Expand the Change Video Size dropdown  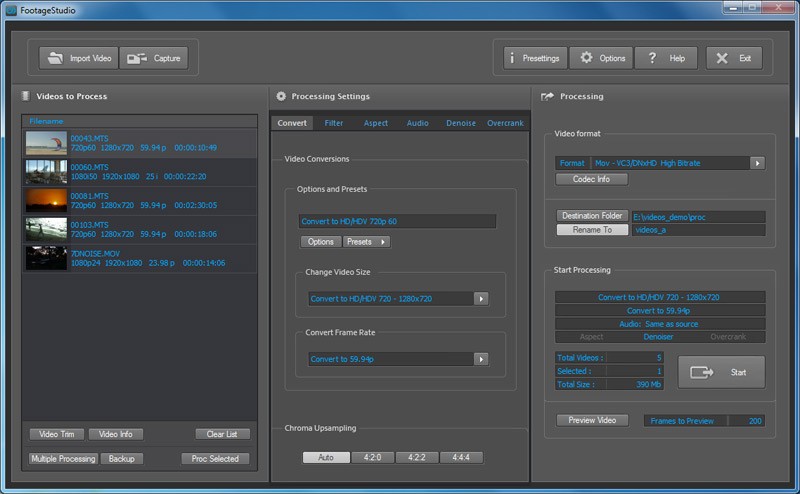[481, 298]
